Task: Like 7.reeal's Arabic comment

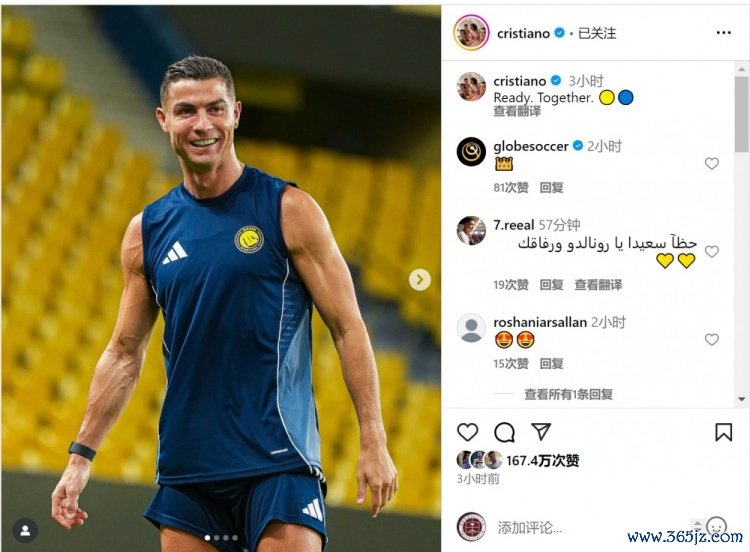Action: click(x=712, y=252)
